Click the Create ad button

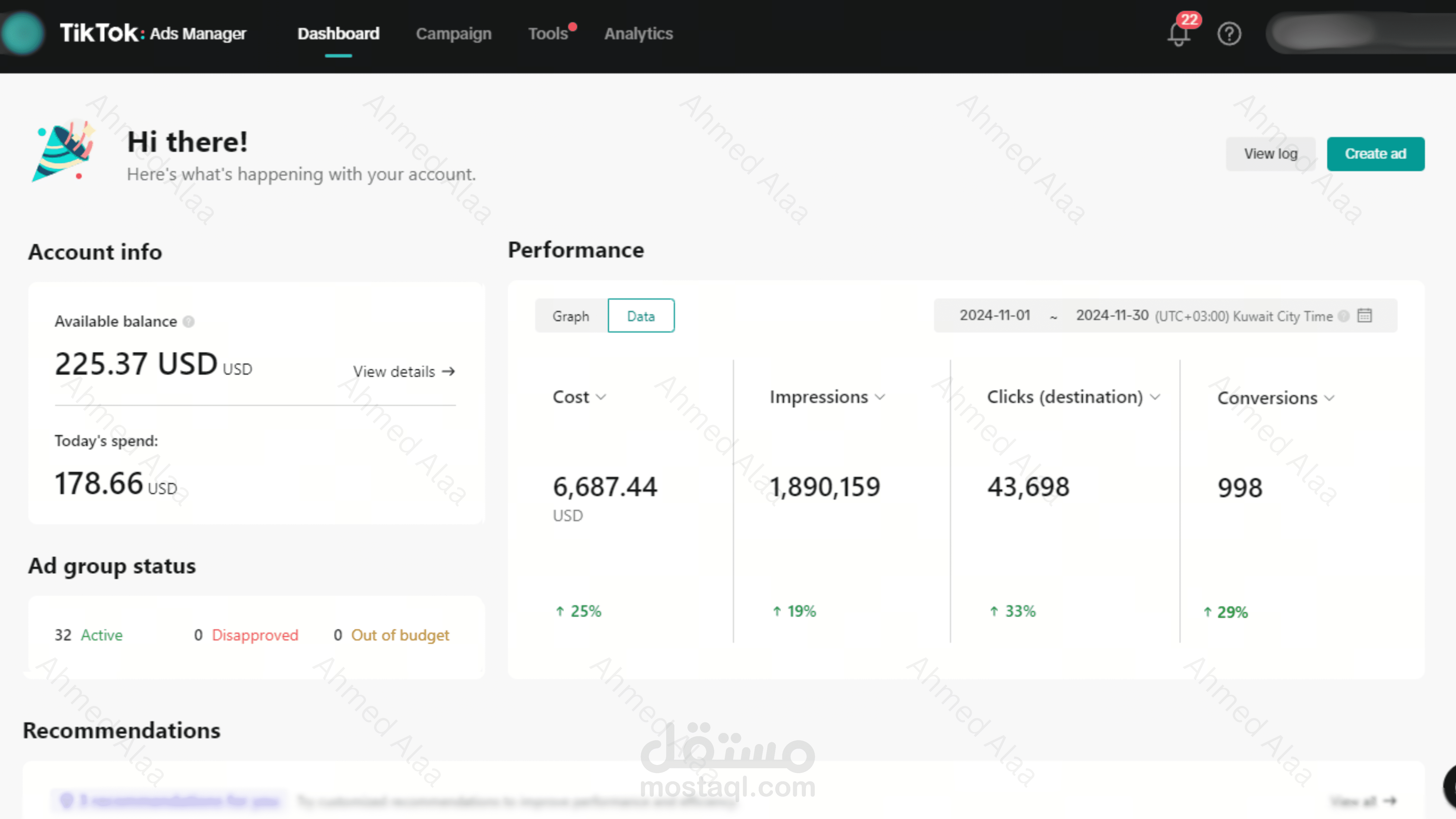1375,154
